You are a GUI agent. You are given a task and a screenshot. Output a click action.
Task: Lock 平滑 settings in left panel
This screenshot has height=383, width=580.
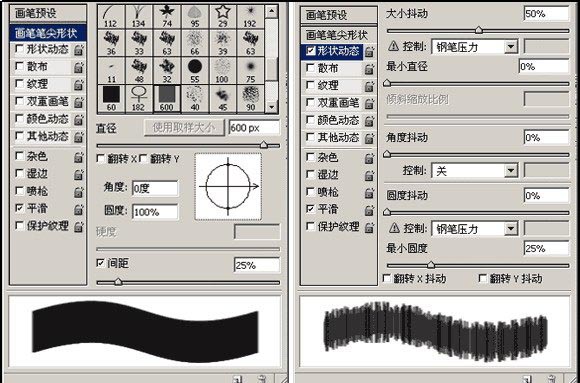[x=78, y=209]
